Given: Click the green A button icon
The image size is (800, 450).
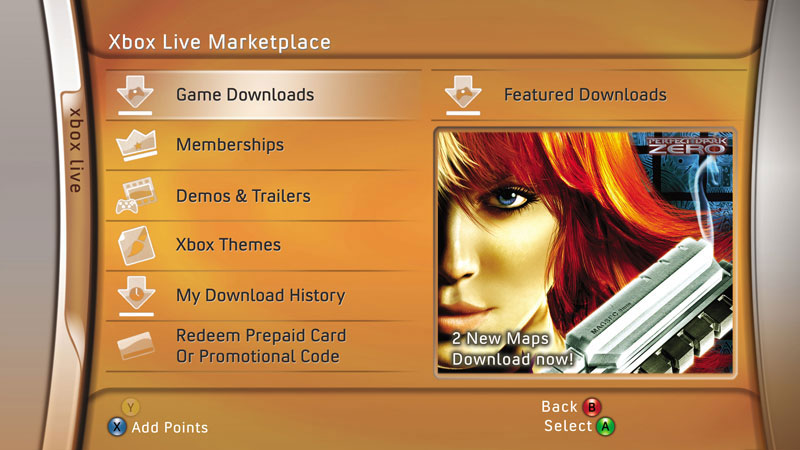Looking at the screenshot, I should (x=605, y=427).
